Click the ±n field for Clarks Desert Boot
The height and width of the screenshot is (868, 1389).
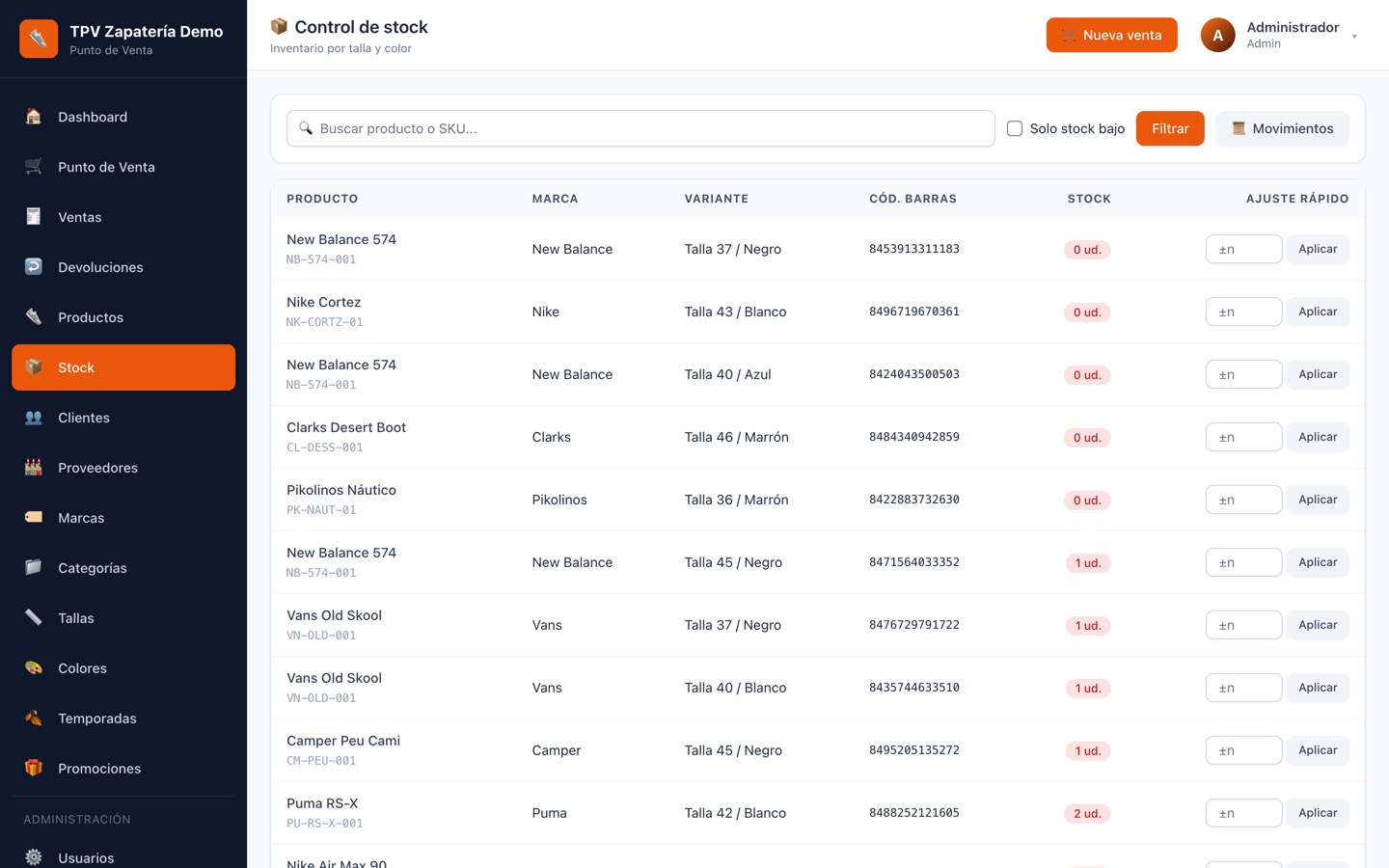(x=1243, y=437)
